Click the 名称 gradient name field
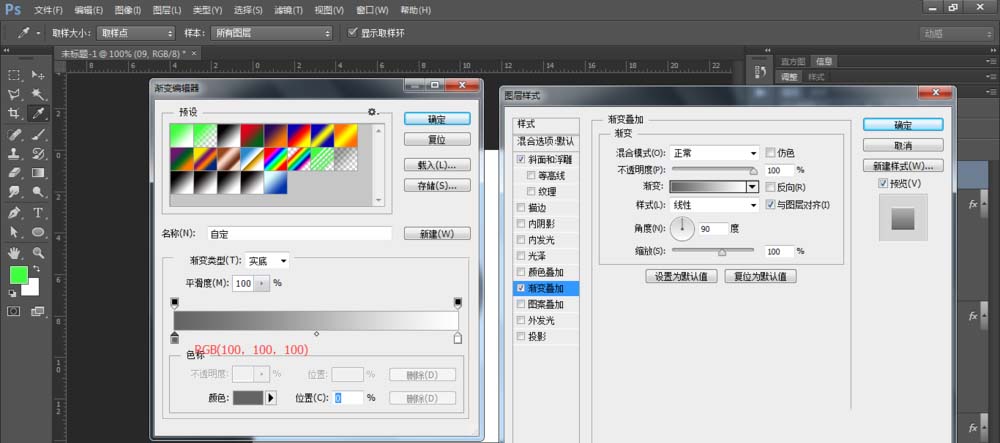1000x443 pixels. click(298, 233)
